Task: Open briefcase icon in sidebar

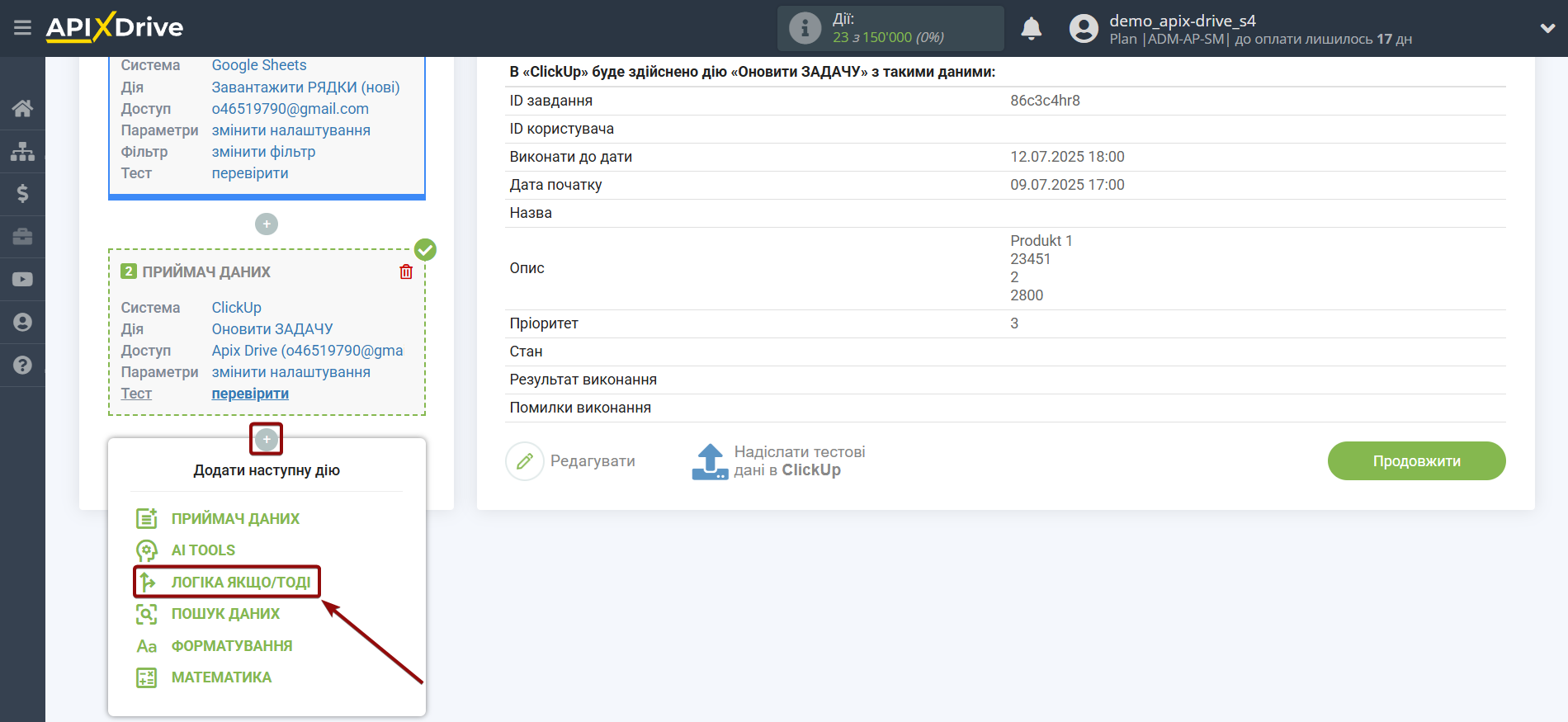Action: point(22,237)
